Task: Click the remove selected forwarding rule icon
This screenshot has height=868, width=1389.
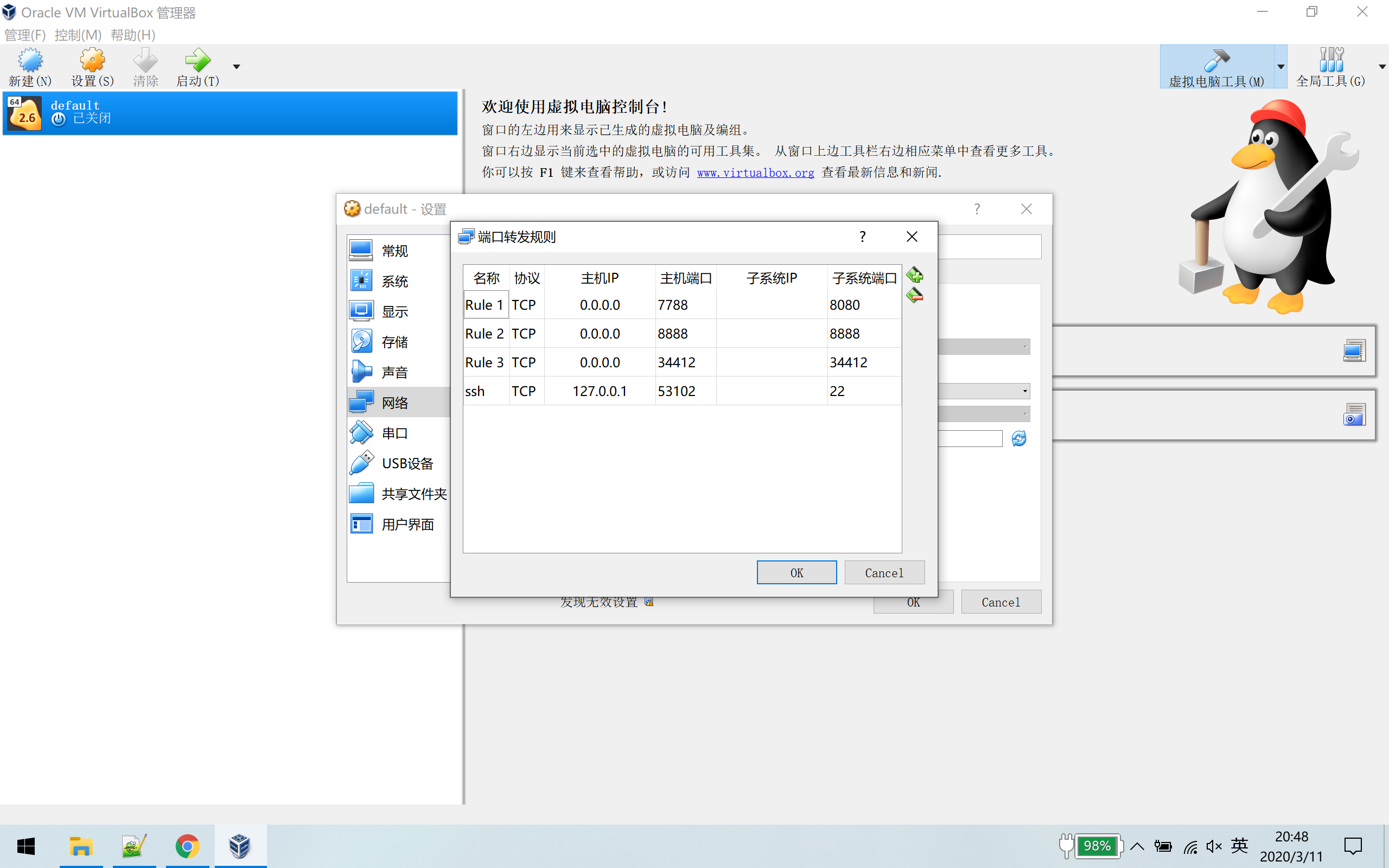Action: (914, 296)
